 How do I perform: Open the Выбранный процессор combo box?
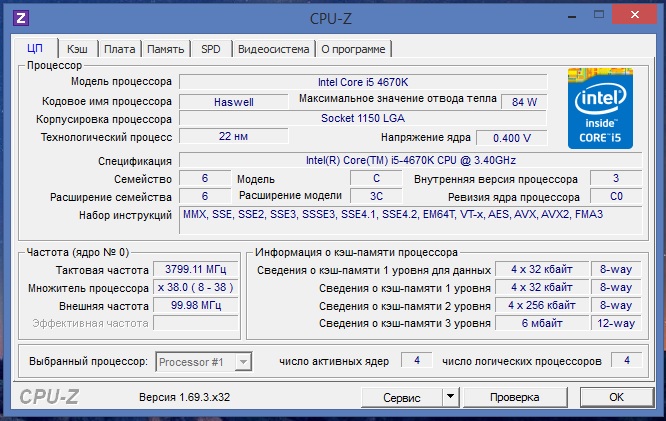click(x=204, y=362)
